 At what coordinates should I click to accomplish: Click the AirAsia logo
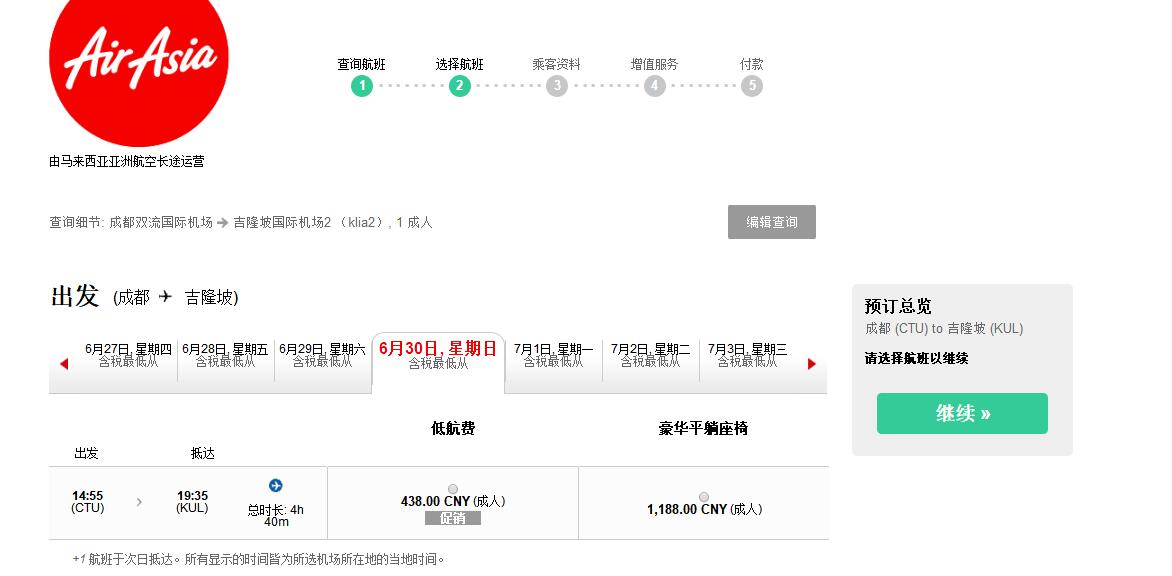(139, 60)
